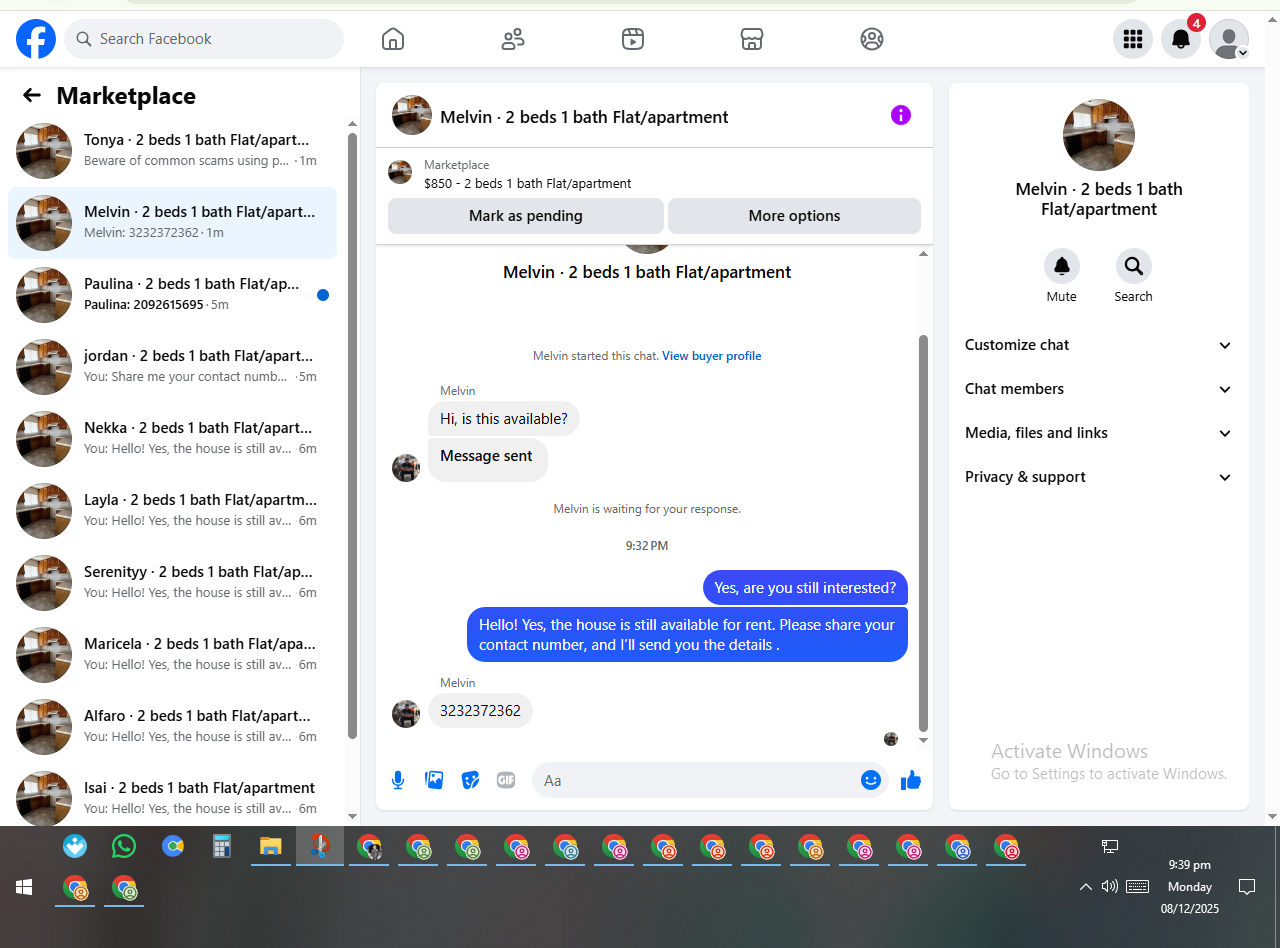This screenshot has height=948, width=1280.
Task: Choose a sticker icon in composer
Action: [x=470, y=780]
